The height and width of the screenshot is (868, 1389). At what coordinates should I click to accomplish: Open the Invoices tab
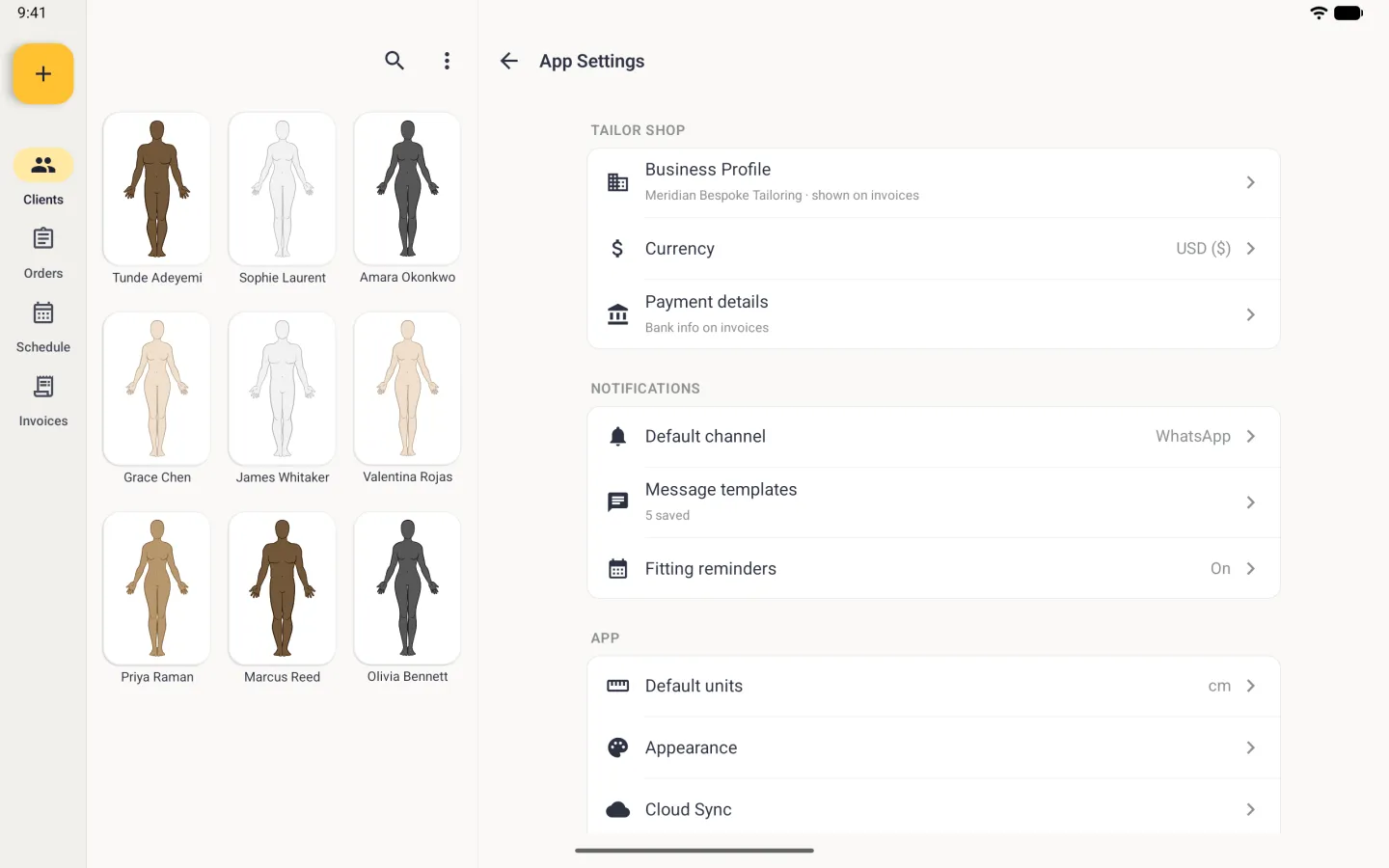(43, 401)
